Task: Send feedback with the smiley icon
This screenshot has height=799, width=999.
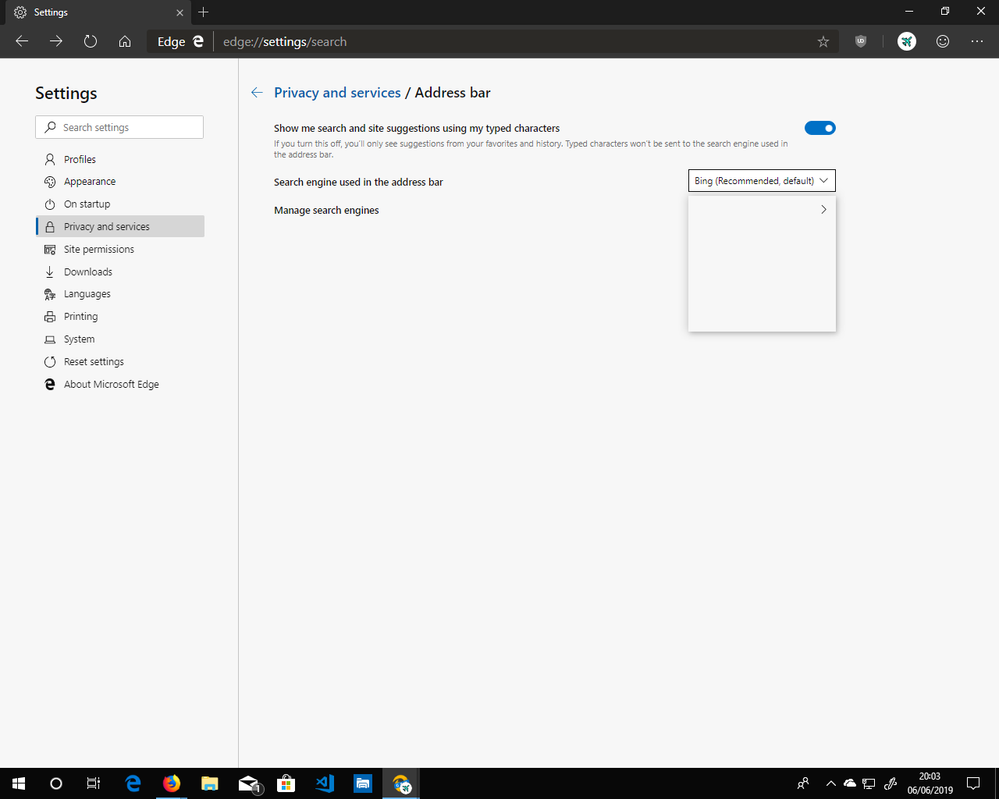Action: 942,41
